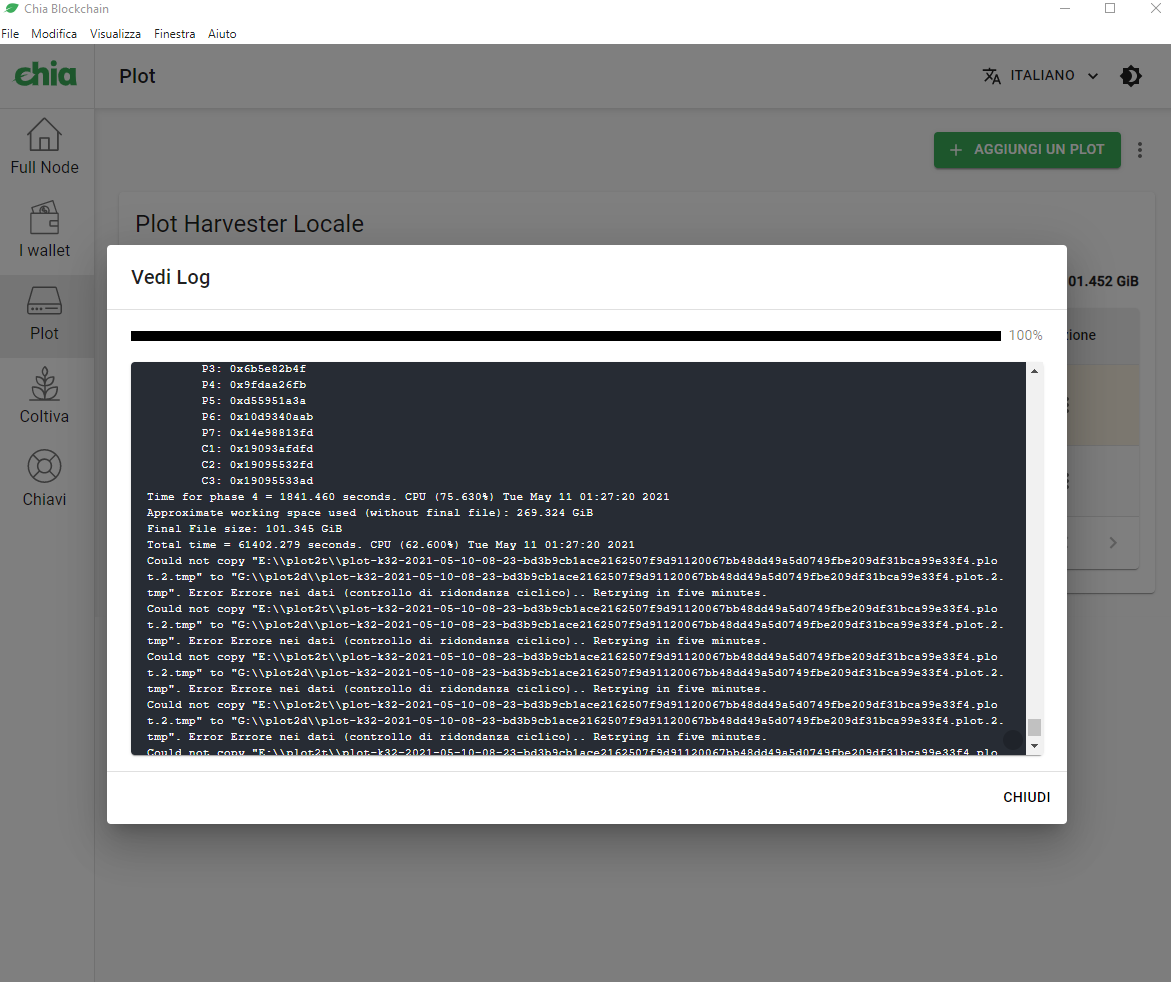Toggle dark mode brightness icon

click(1131, 75)
